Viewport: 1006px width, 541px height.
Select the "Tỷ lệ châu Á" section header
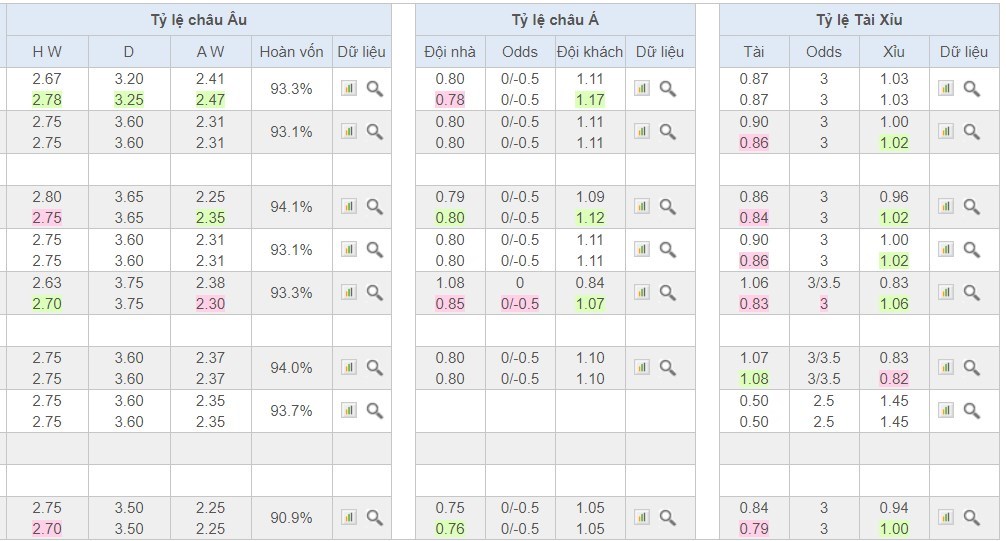555,19
